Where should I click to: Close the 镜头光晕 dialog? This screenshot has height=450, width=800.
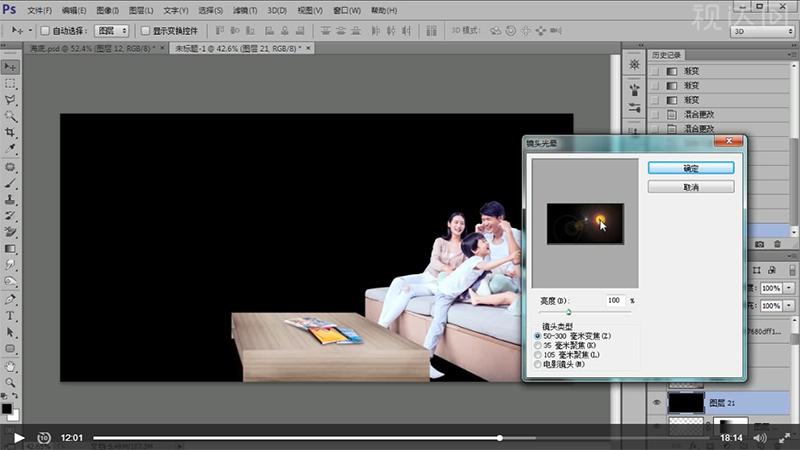pos(729,141)
